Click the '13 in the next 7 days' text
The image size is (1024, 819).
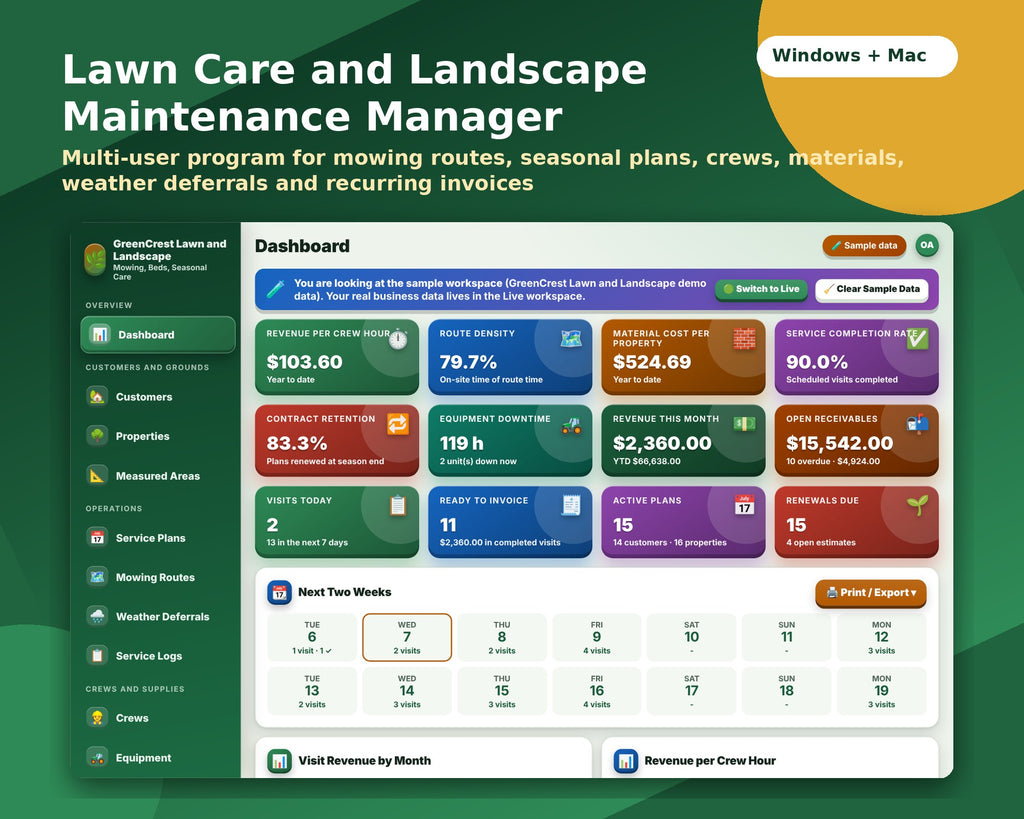tap(307, 542)
